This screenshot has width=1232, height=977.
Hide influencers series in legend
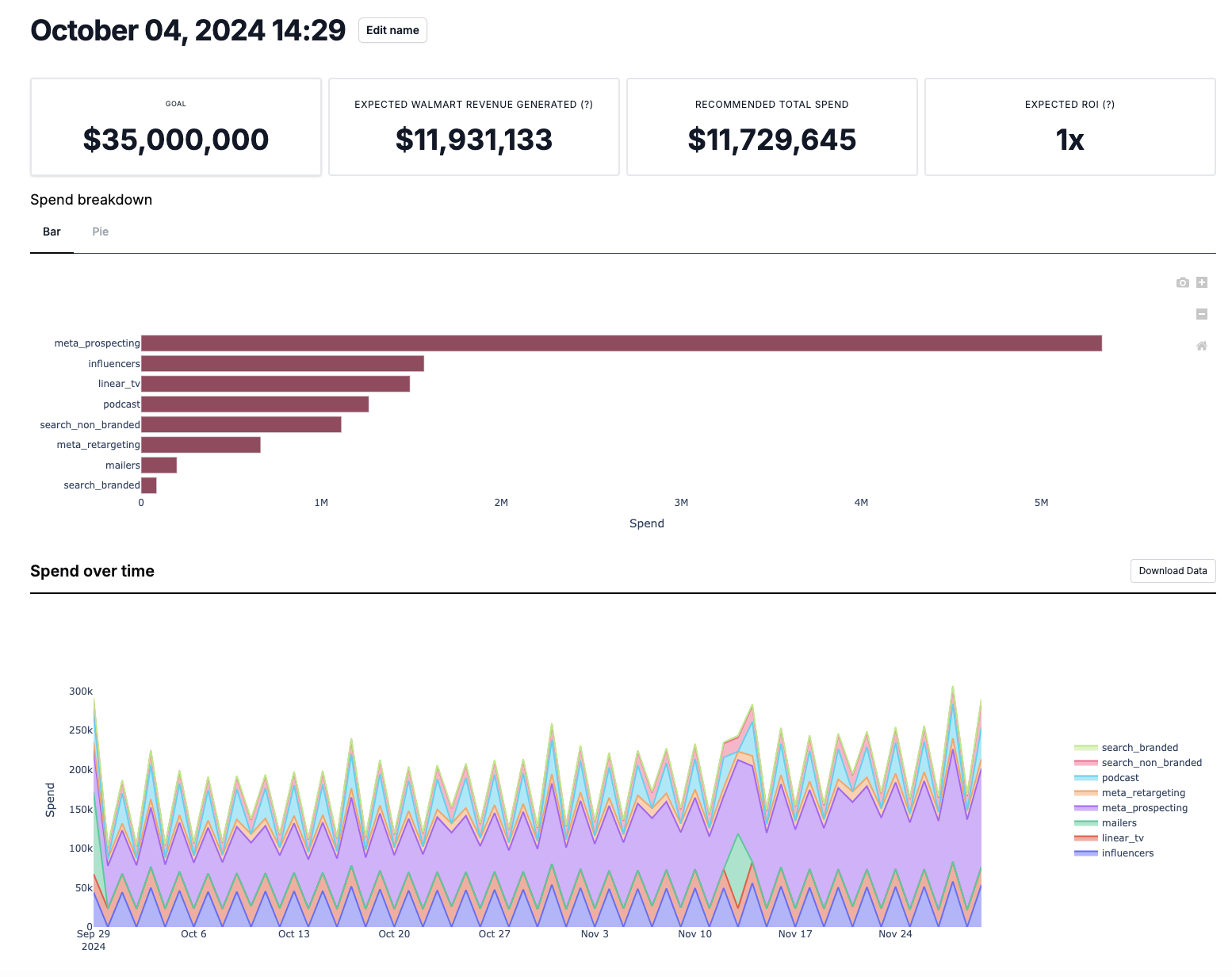[1127, 853]
